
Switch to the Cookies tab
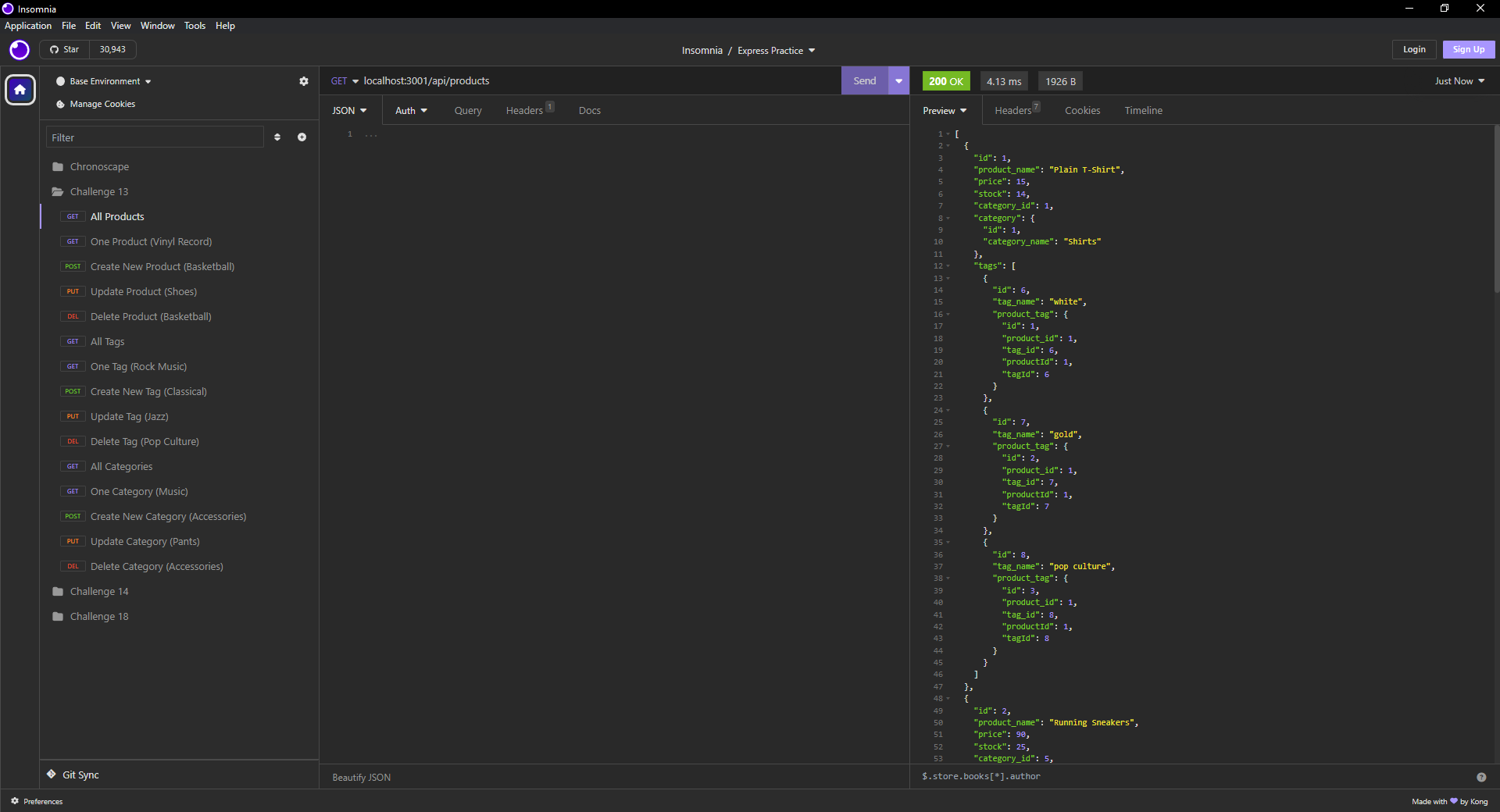coord(1083,111)
